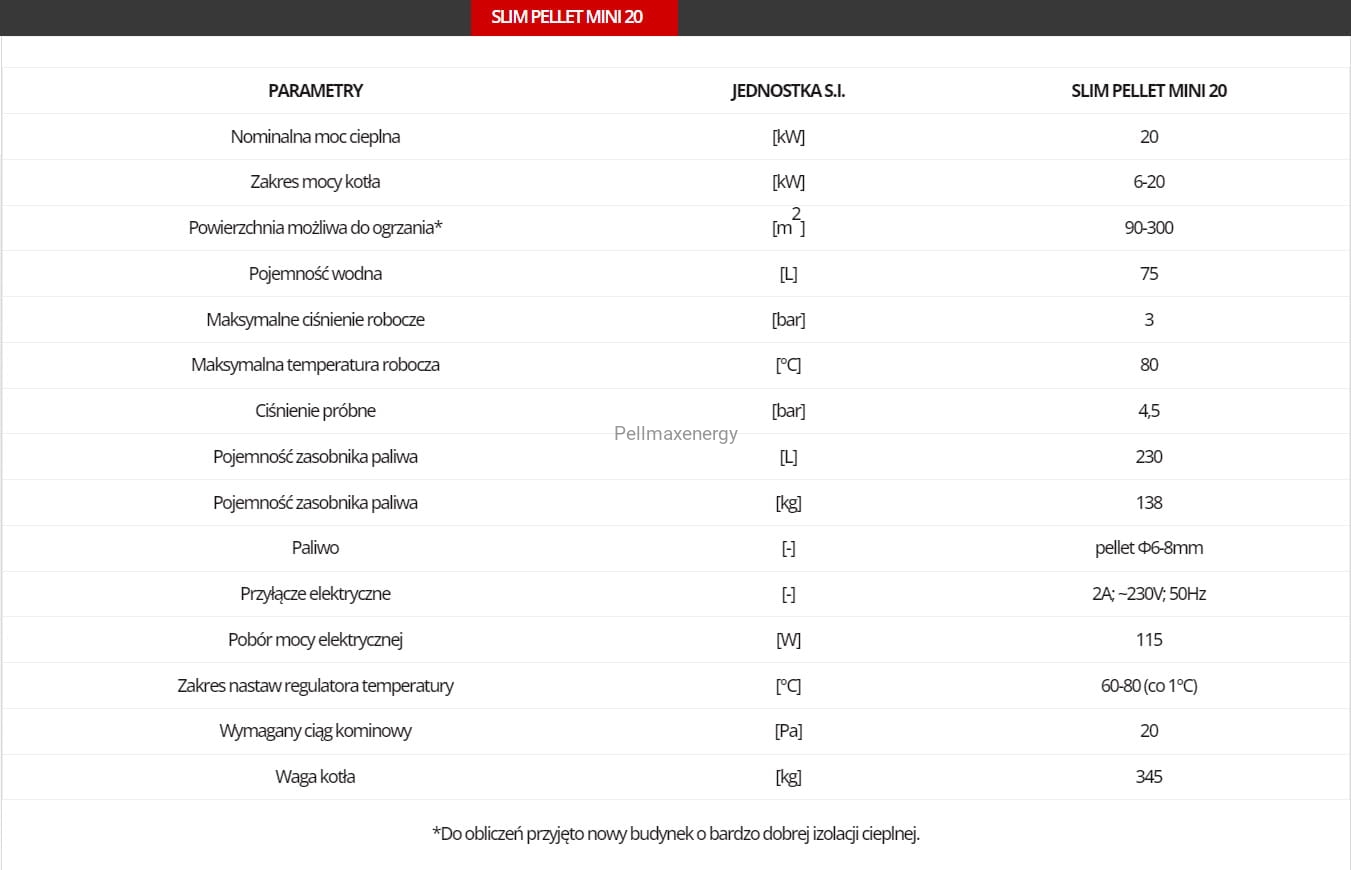Click the 115 power consumption value
1351x870 pixels.
(x=1149, y=640)
